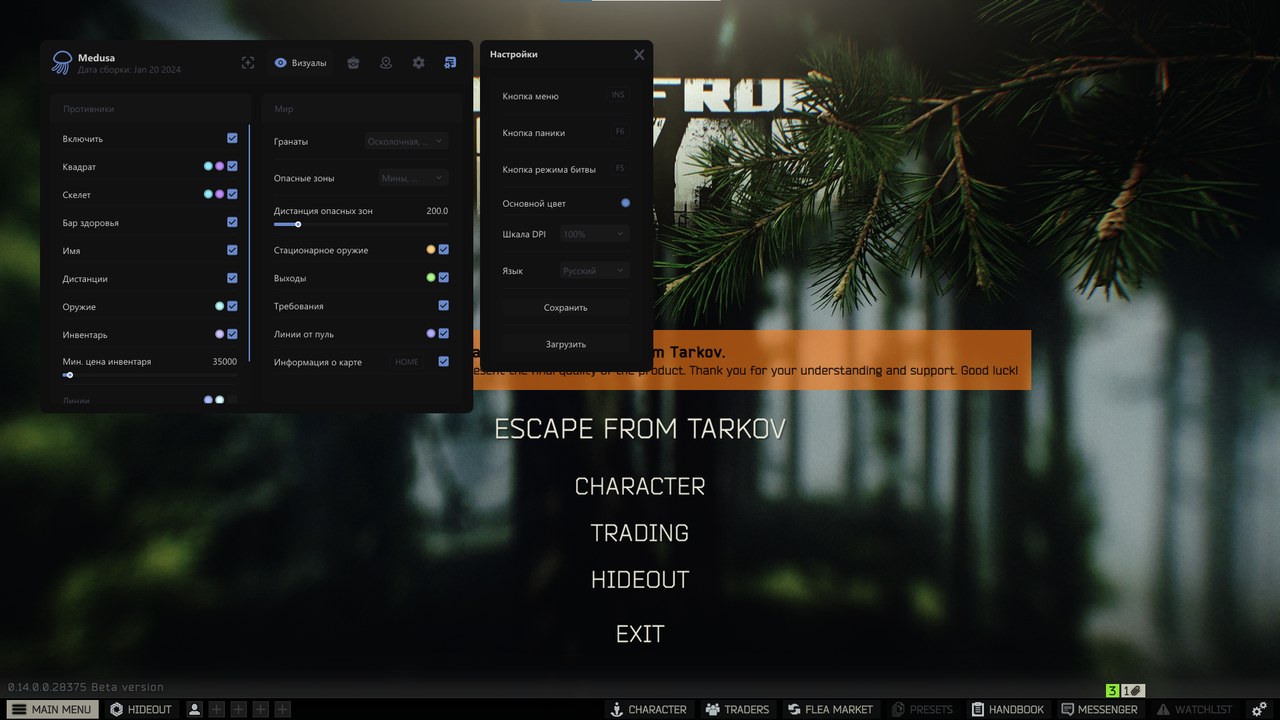Open FLEA MARKET in the bottom bar
Image resolution: width=1280 pixels, height=720 pixels.
coord(830,709)
